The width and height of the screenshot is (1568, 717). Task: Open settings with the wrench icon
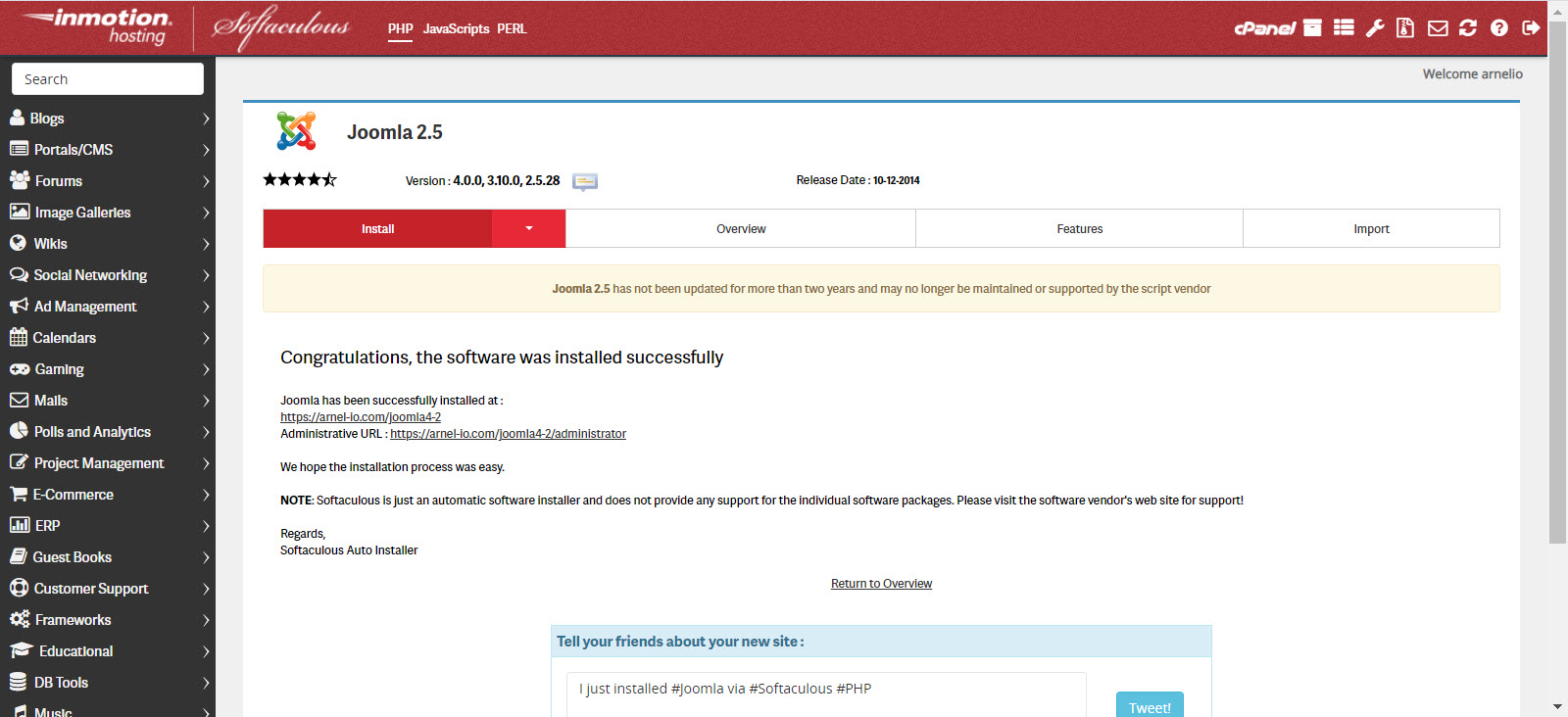pos(1375,27)
